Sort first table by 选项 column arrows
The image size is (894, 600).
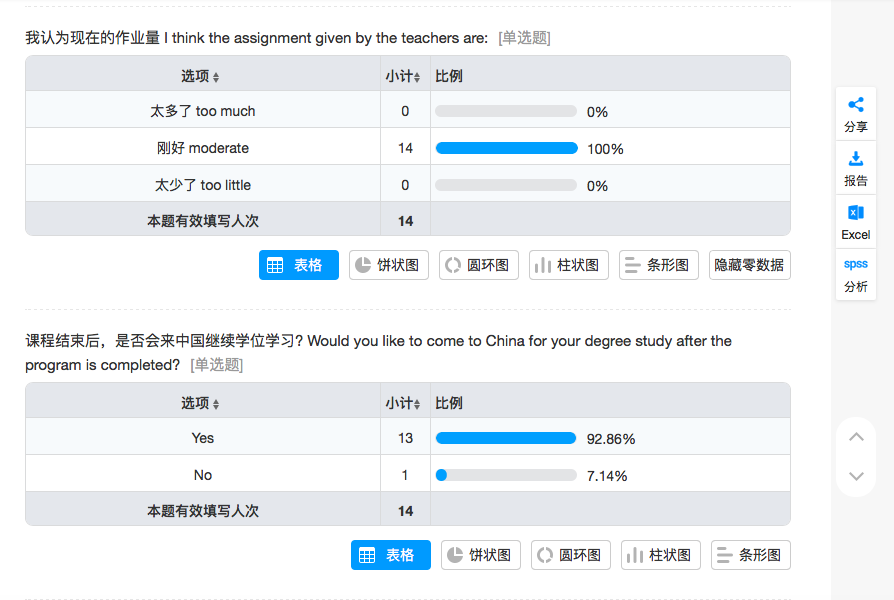coord(216,77)
